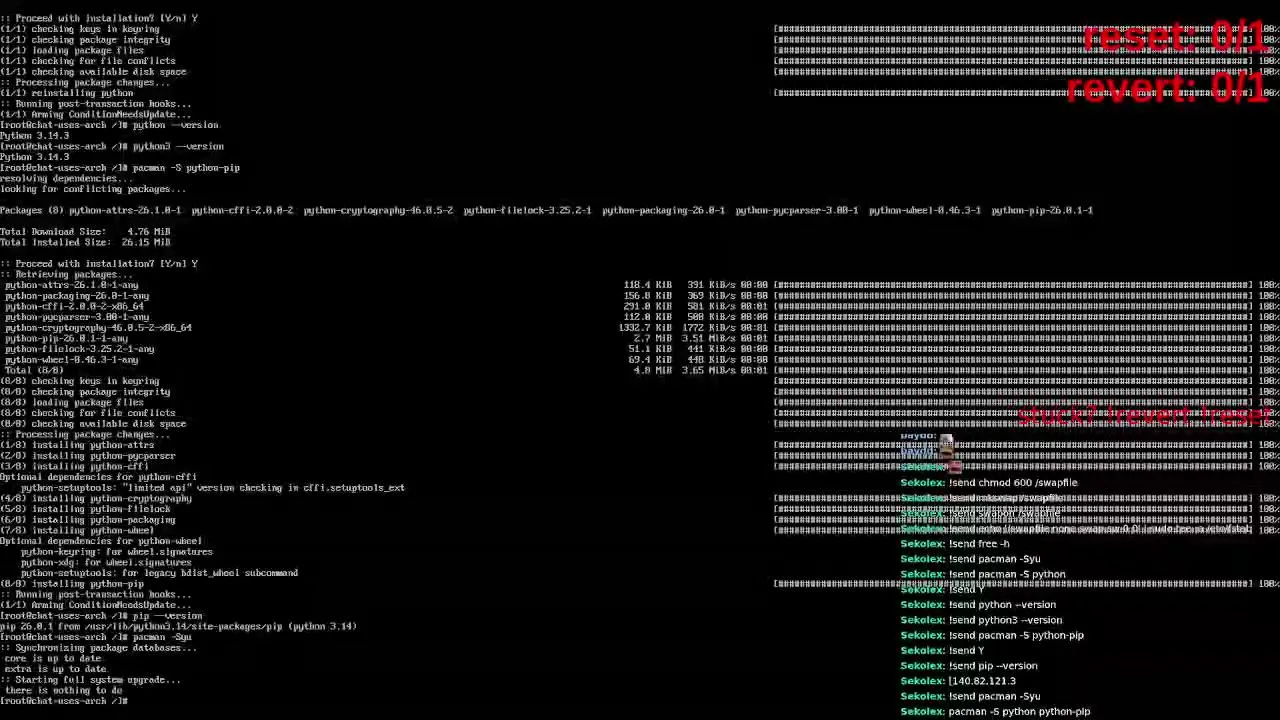The height and width of the screenshot is (720, 1280).
Task: Click terminal line '(1/1) reinstalling python'
Action: click(66, 93)
